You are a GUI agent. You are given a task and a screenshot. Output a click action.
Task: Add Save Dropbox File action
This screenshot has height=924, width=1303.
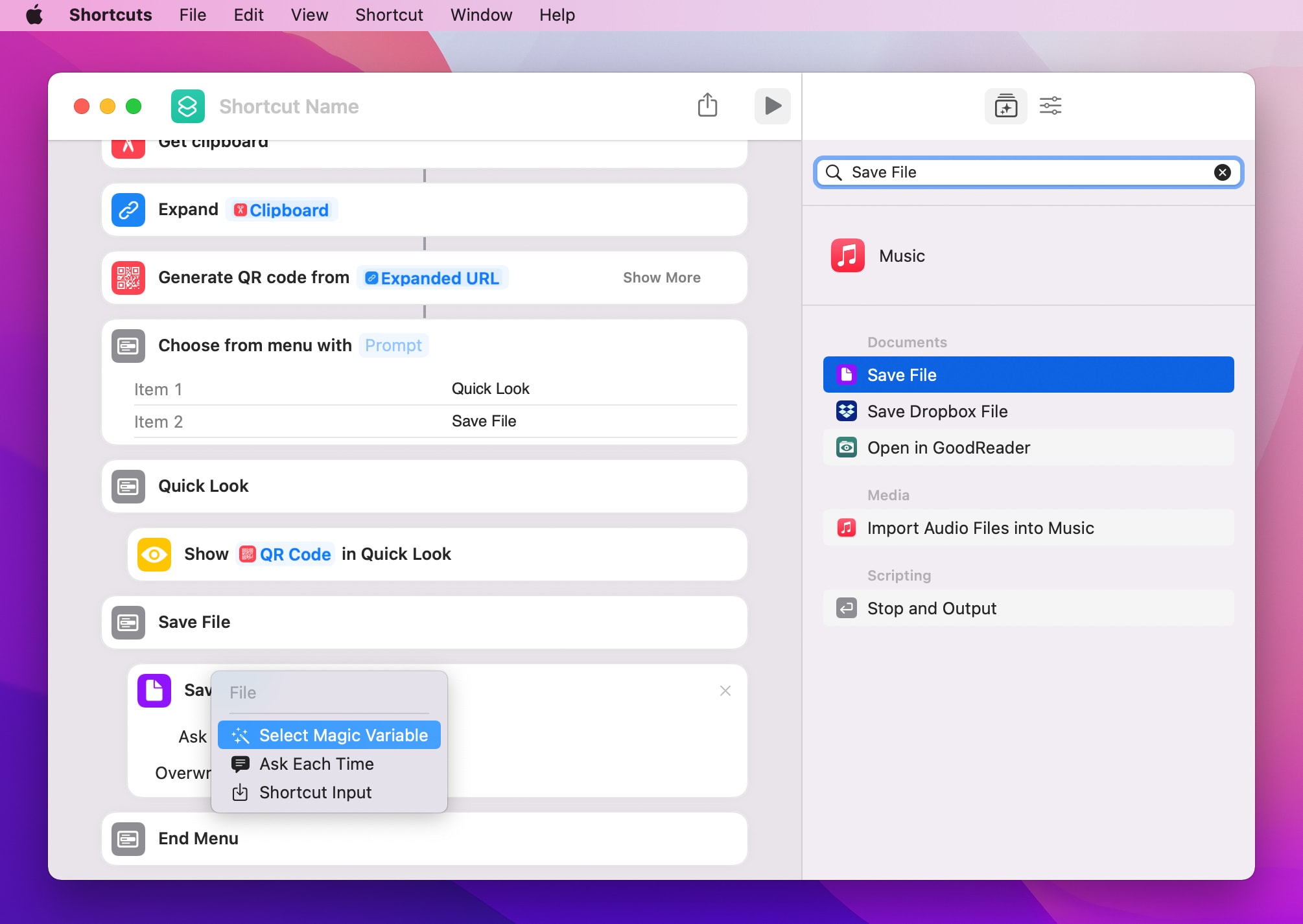tap(937, 411)
